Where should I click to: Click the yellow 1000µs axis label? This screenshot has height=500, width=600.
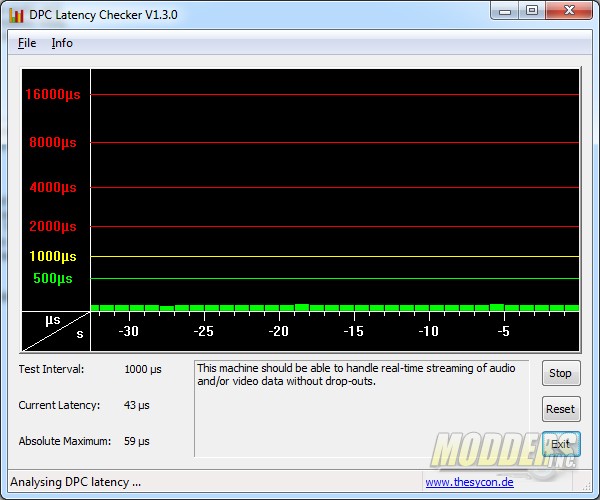[53, 256]
